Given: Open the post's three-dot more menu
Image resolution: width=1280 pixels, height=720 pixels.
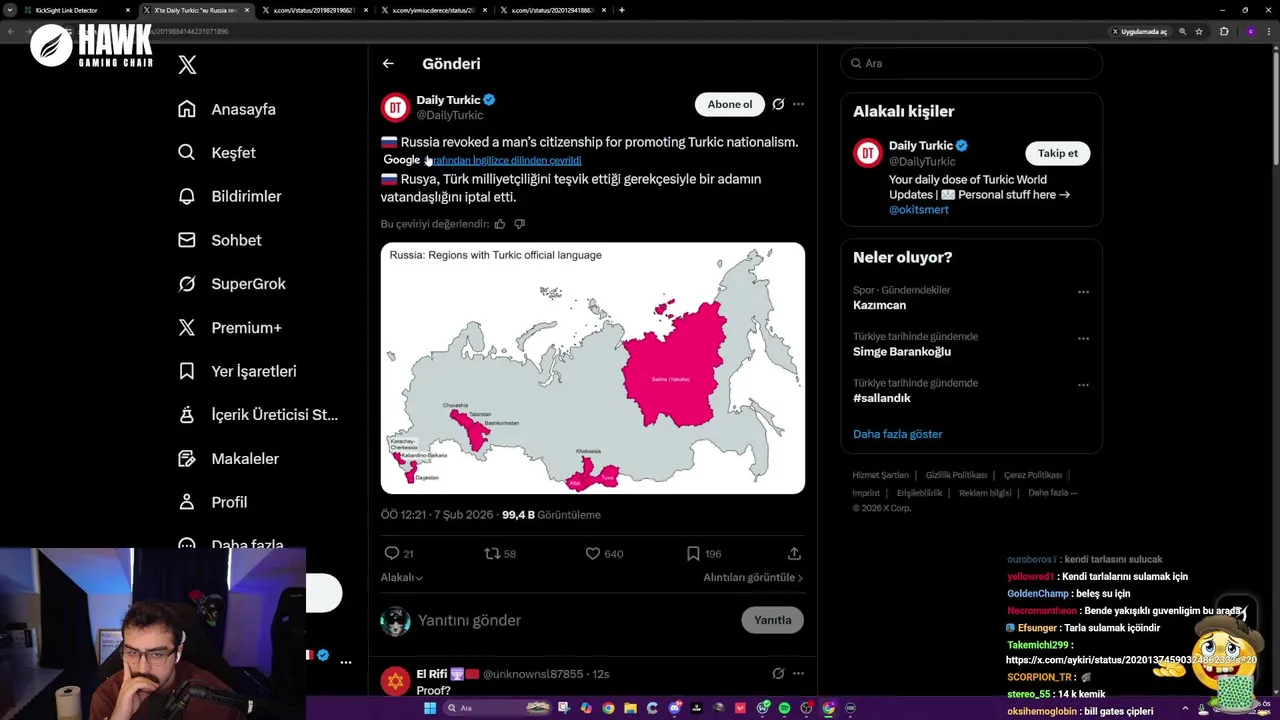Looking at the screenshot, I should click(x=798, y=104).
